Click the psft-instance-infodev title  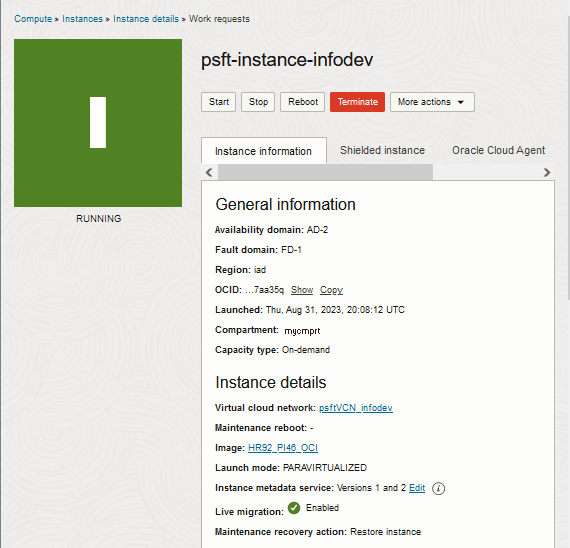[287, 60]
